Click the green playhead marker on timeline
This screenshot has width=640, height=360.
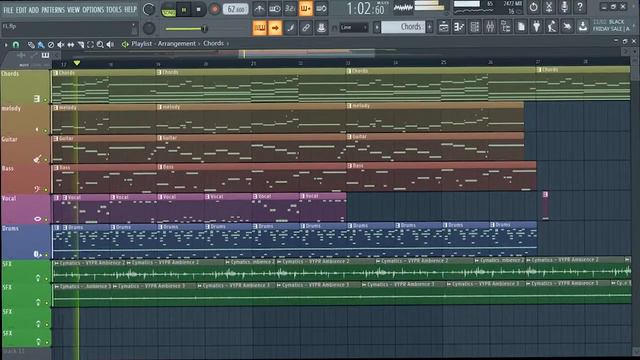point(77,63)
